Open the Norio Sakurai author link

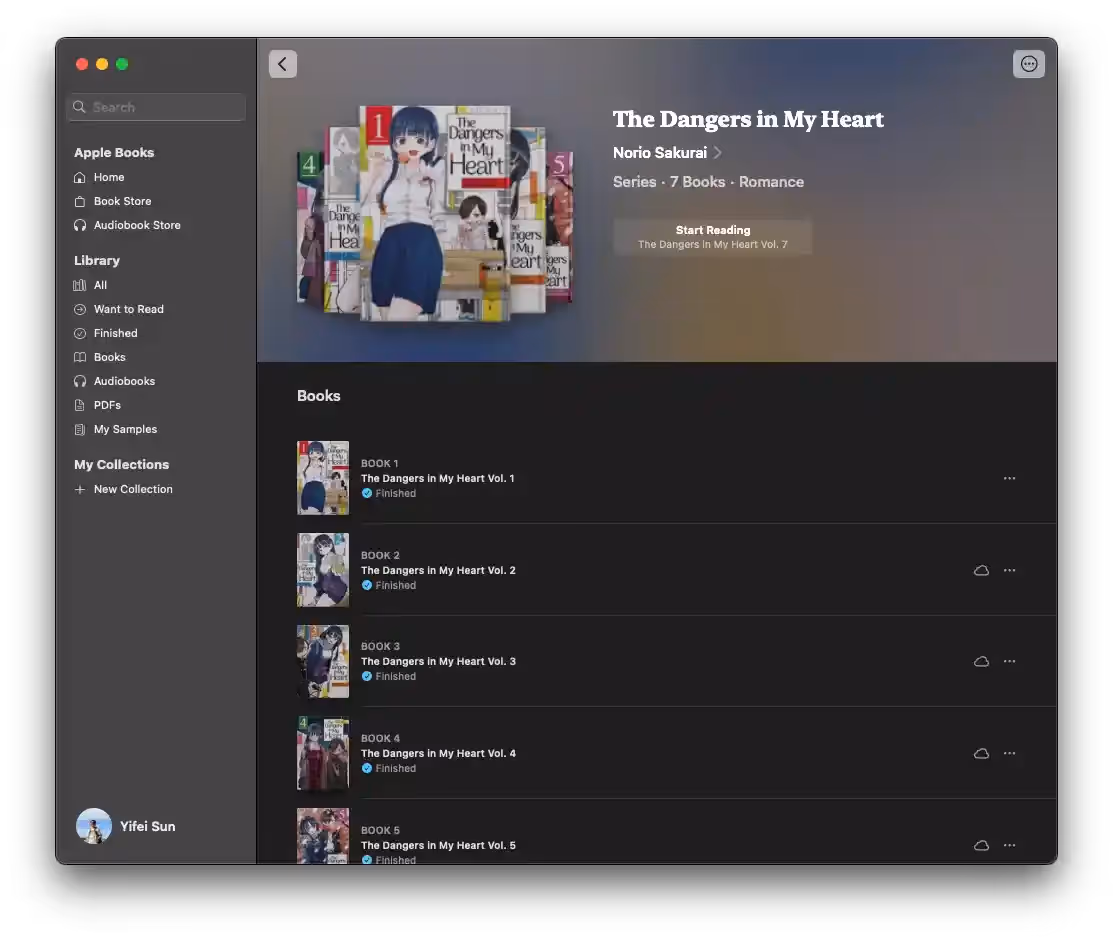(660, 153)
